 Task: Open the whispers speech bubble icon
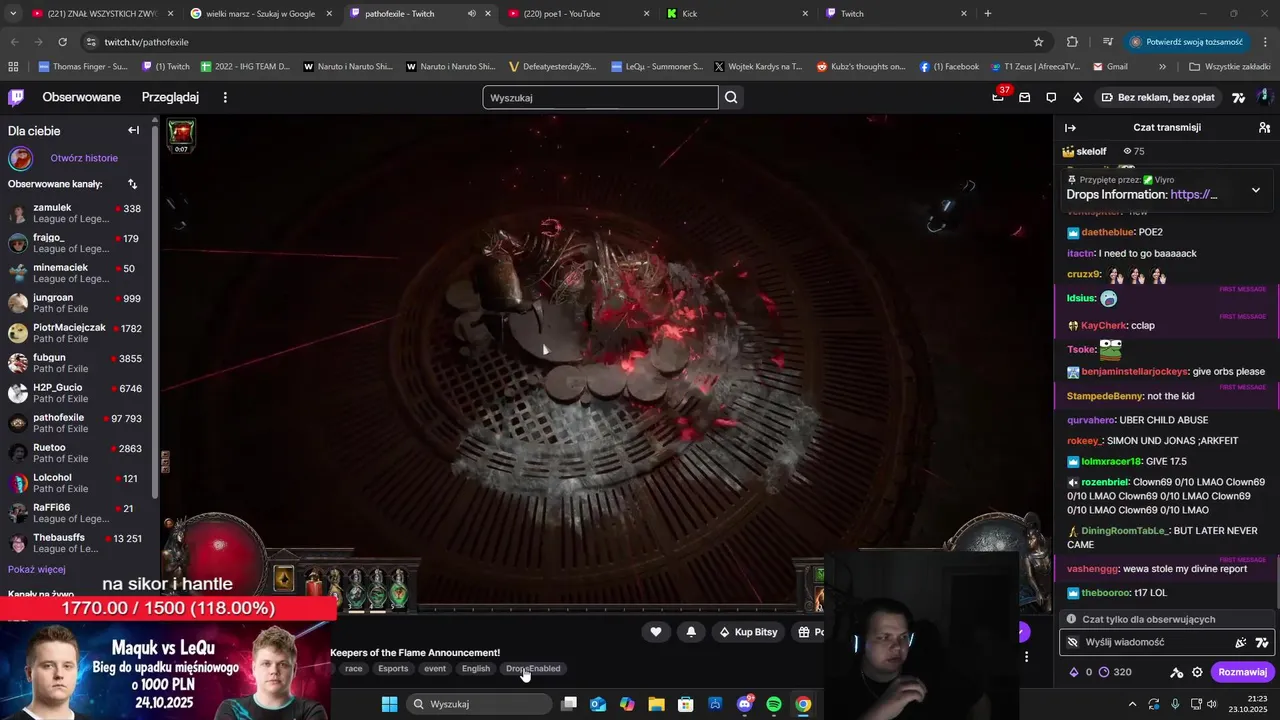tap(1051, 97)
